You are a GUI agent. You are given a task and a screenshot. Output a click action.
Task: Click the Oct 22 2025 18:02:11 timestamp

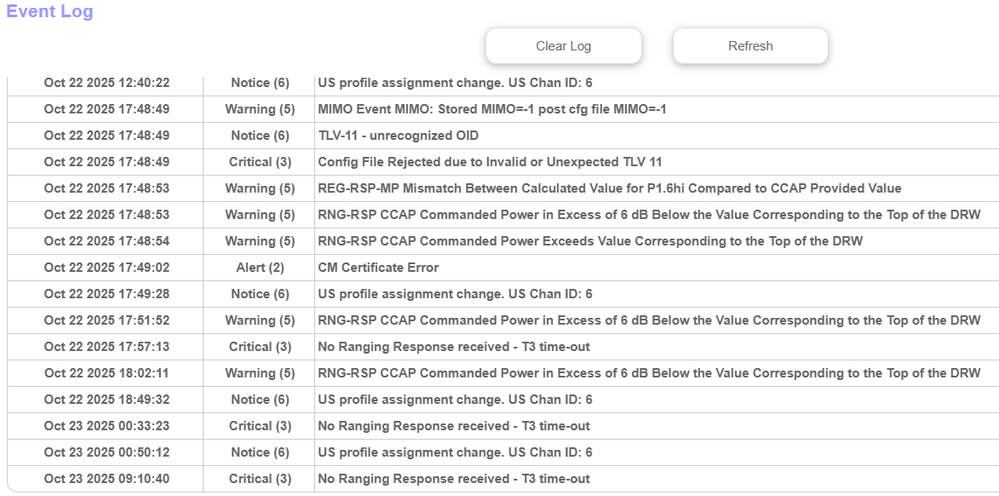[107, 373]
